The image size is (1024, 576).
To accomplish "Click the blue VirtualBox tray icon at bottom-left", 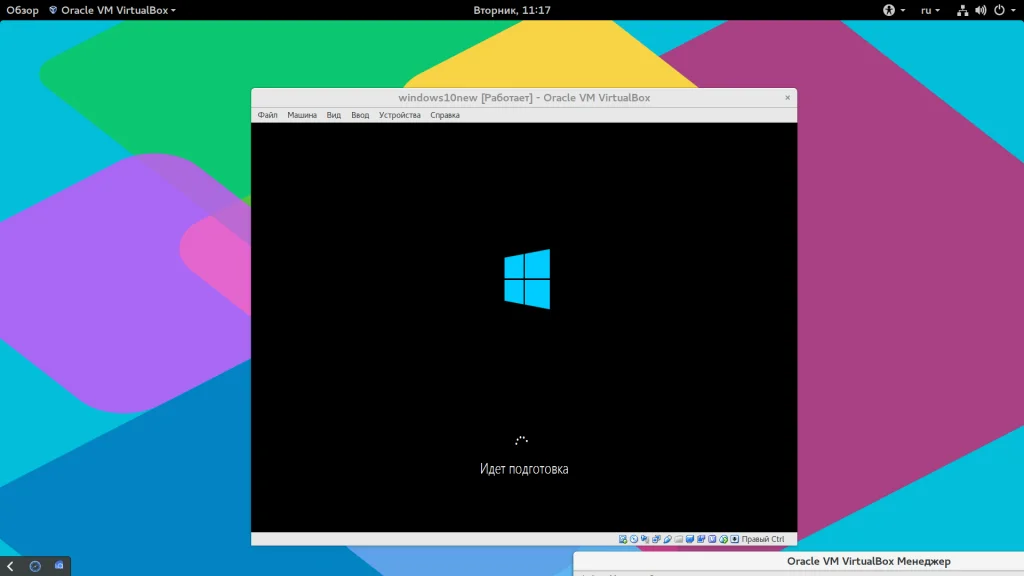I will pos(59,566).
